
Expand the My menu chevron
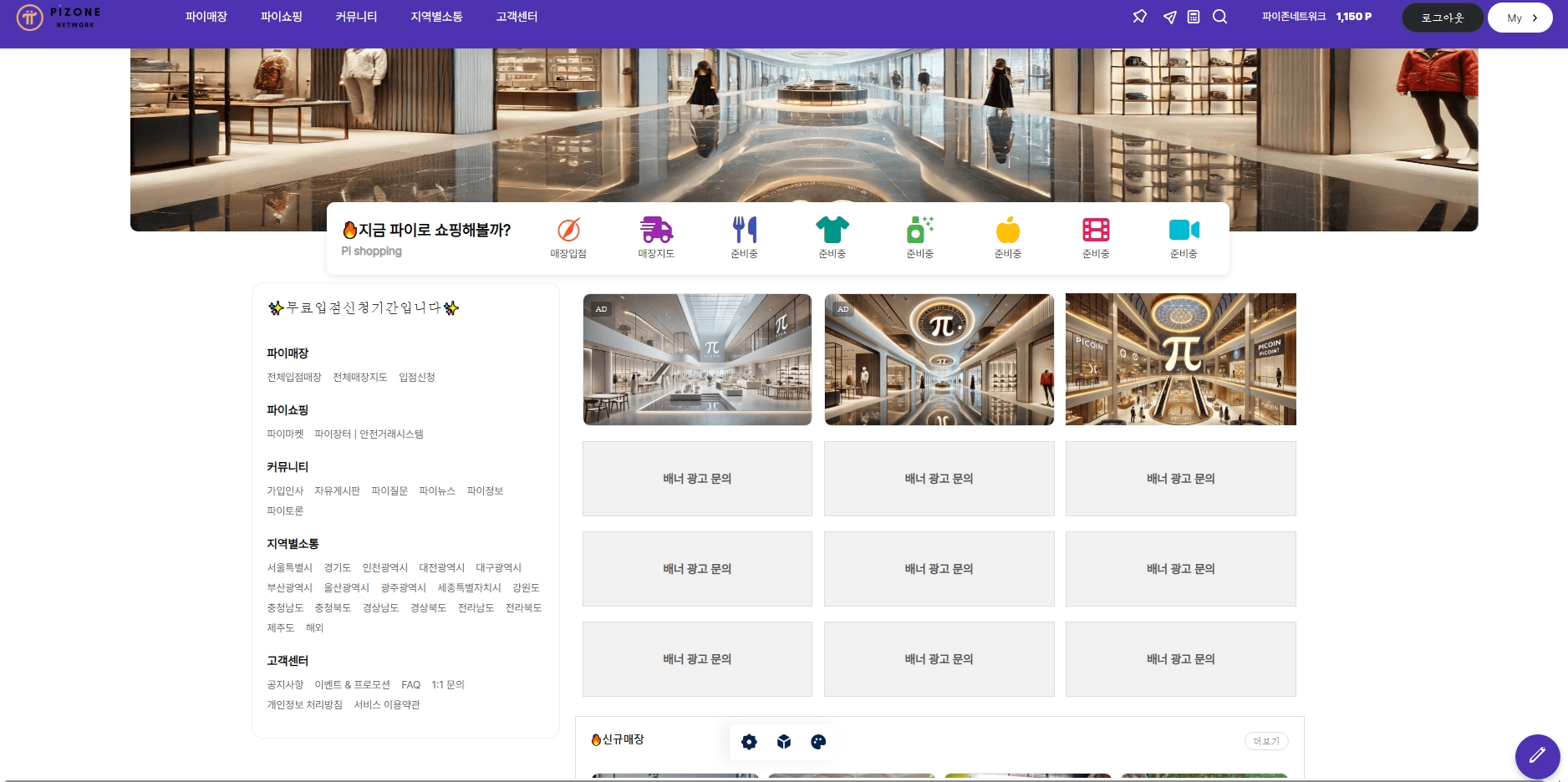click(1535, 18)
